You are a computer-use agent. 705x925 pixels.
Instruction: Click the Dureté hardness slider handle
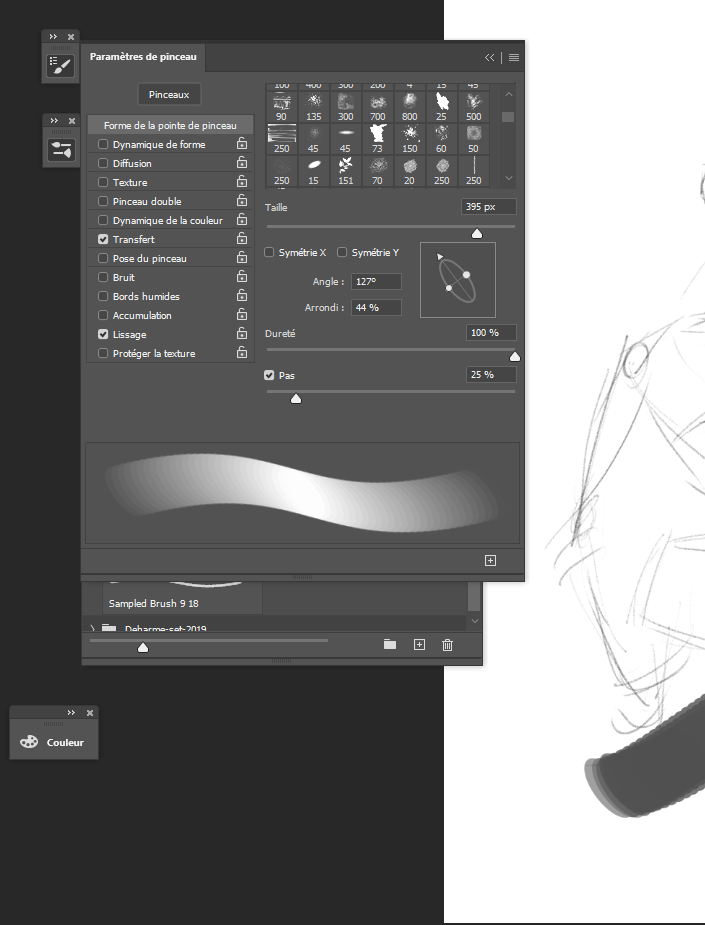[514, 356]
